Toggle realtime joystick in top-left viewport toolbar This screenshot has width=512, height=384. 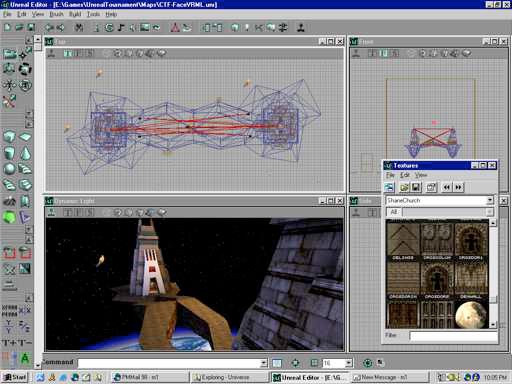(x=51, y=53)
